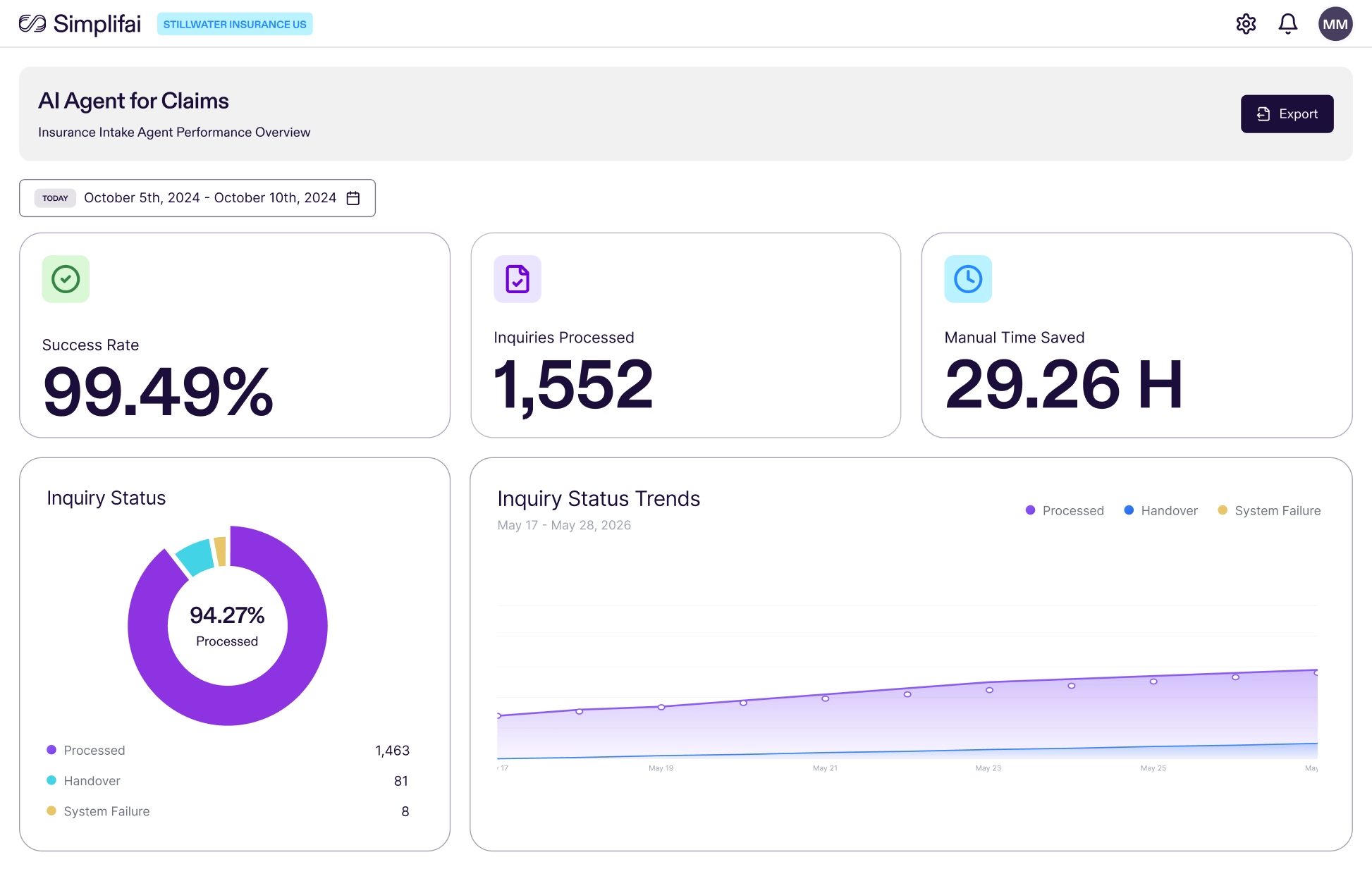The height and width of the screenshot is (881, 1372).
Task: Click the Insurance Intake Agent Performance Overview subtitle
Action: click(174, 133)
